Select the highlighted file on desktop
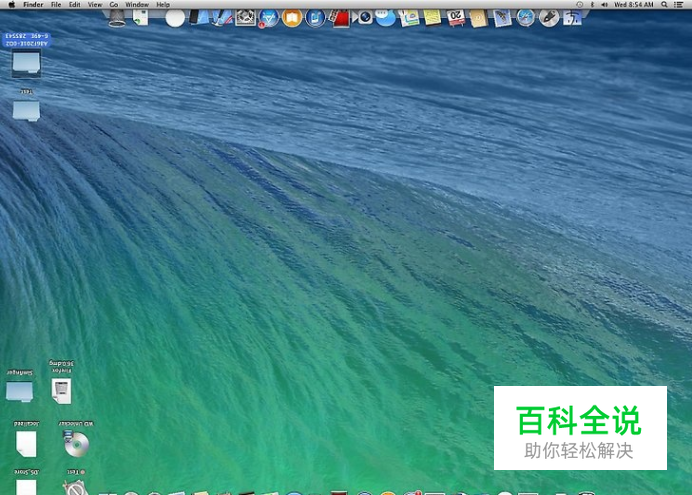 click(26, 63)
